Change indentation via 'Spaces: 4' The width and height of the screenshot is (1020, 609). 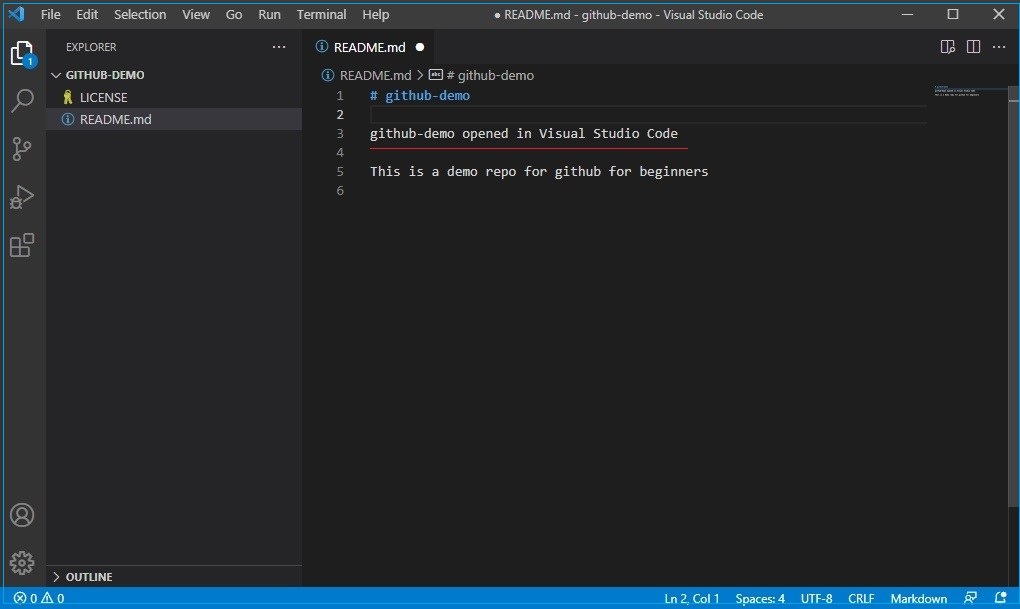point(760,598)
